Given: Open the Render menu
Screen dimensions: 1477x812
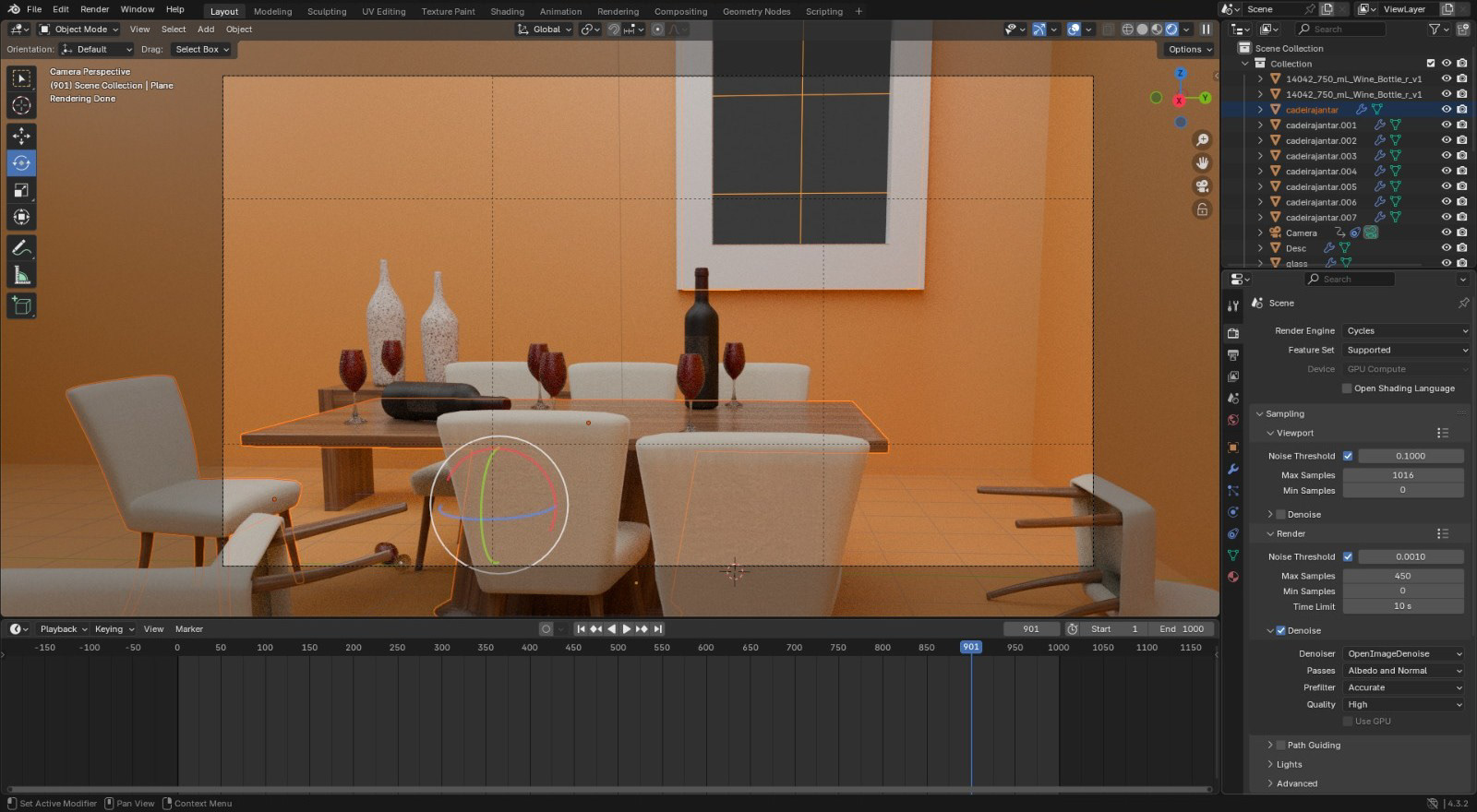Looking at the screenshot, I should 95,9.
